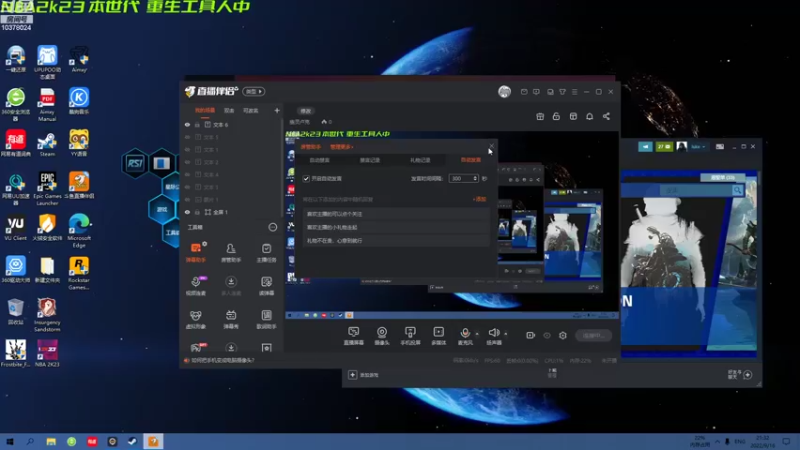
Task: Toggle visibility eye of 文本 2 layer
Action: click(187, 162)
